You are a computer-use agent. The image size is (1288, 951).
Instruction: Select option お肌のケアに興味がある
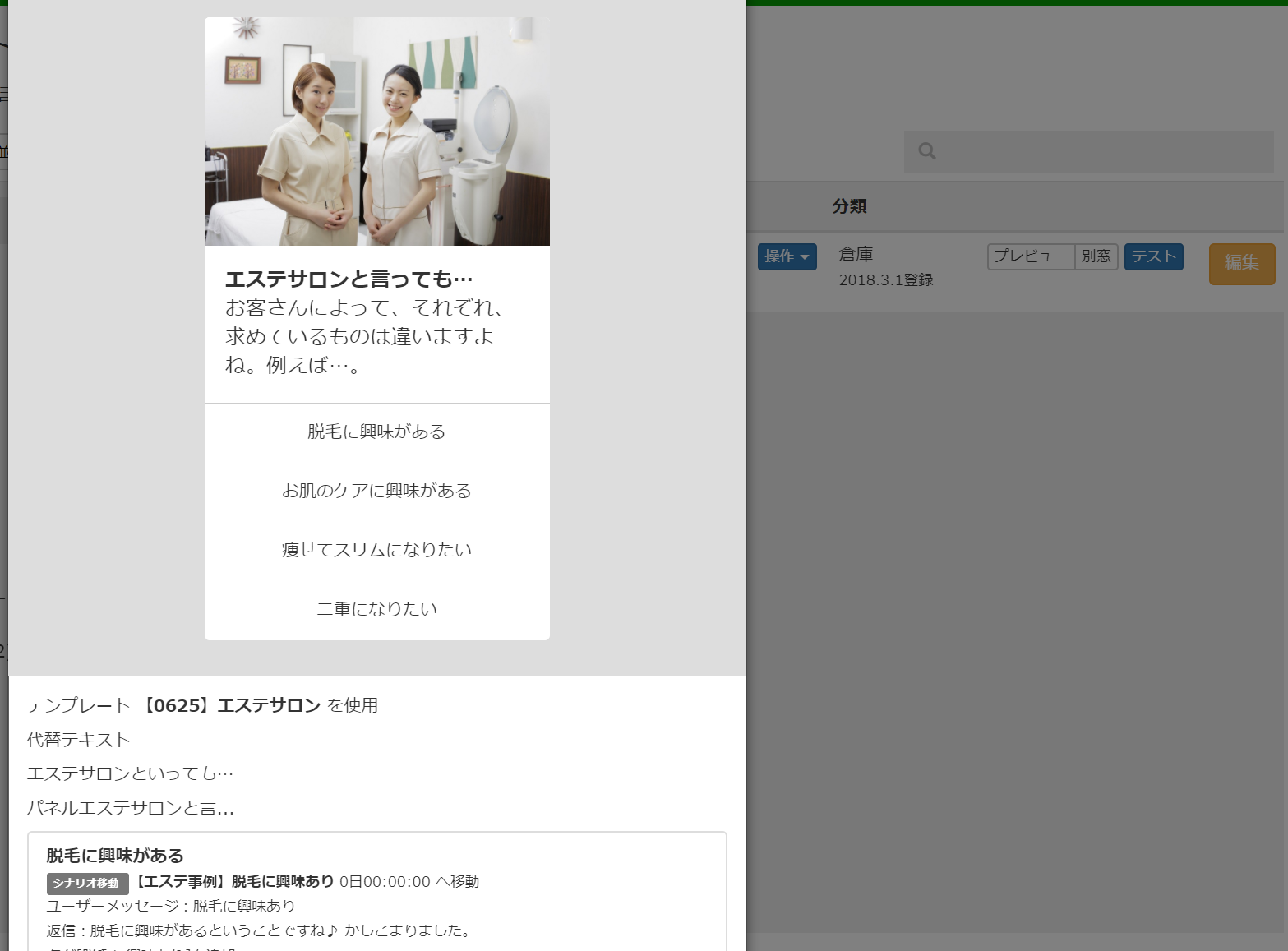pos(376,491)
